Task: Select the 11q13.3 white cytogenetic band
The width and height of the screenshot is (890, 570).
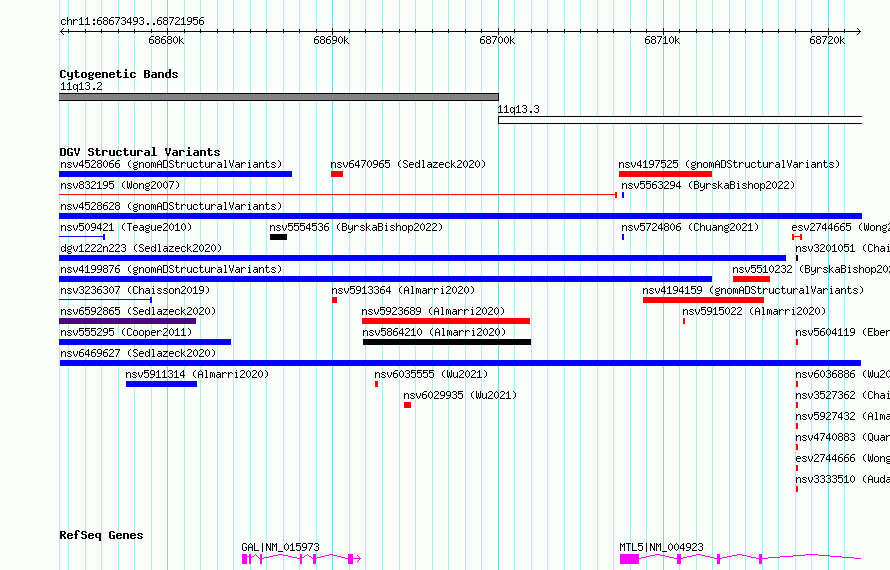Action: pyautogui.click(x=680, y=120)
